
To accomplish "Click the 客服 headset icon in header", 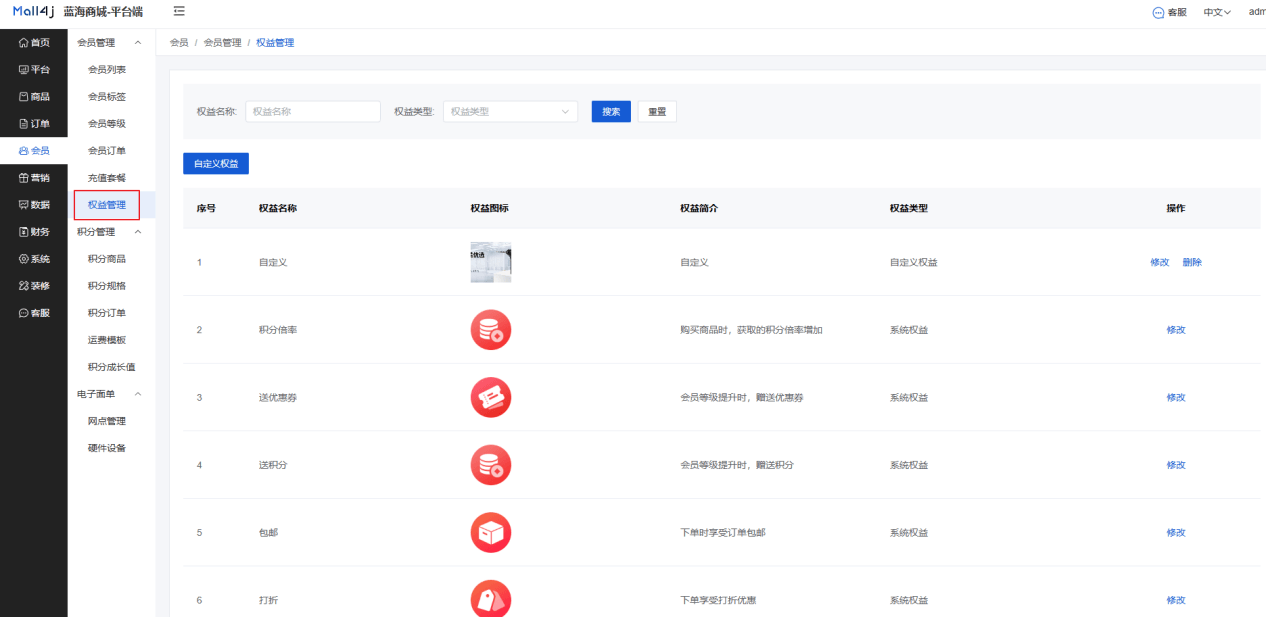I will pyautogui.click(x=1158, y=12).
